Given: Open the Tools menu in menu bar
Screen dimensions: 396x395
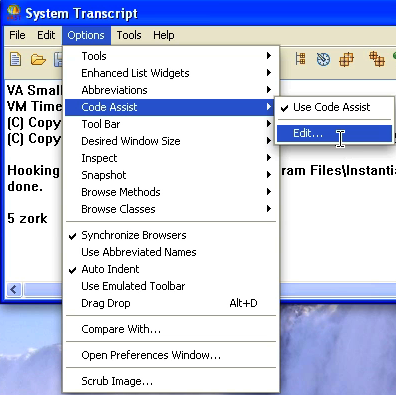Looking at the screenshot, I should coord(129,35).
